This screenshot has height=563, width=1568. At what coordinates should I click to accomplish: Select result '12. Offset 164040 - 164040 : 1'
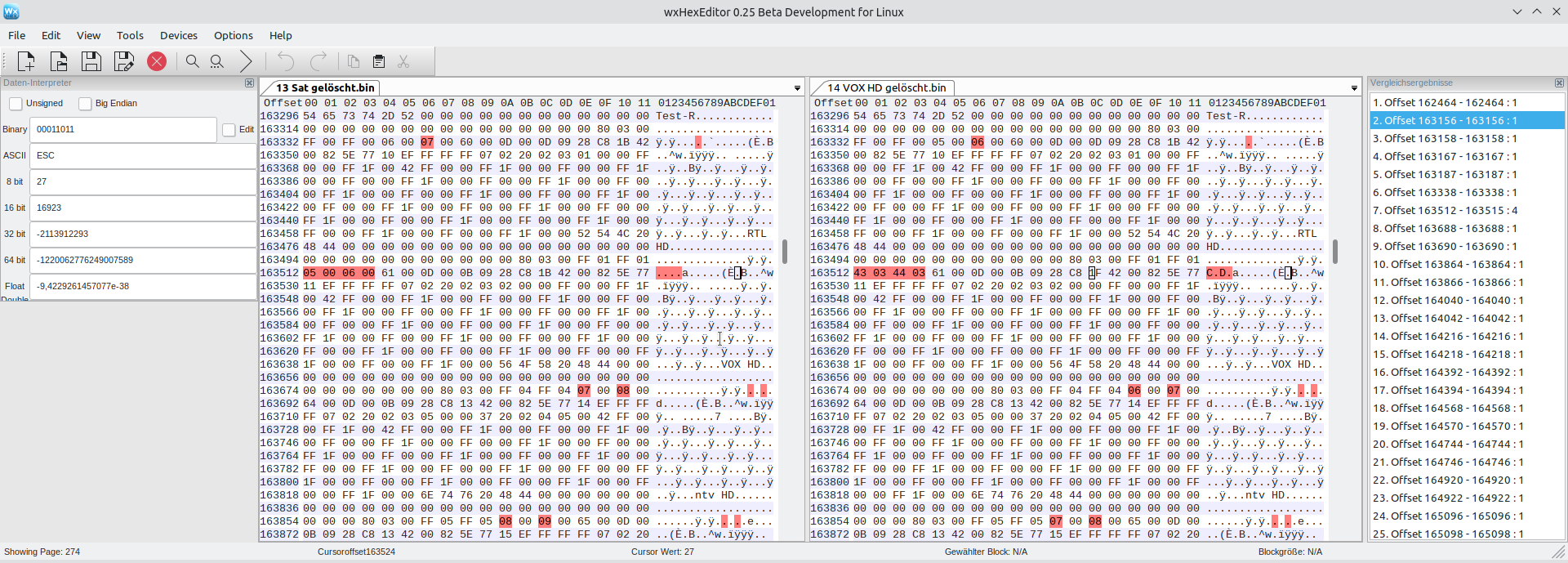1467,300
